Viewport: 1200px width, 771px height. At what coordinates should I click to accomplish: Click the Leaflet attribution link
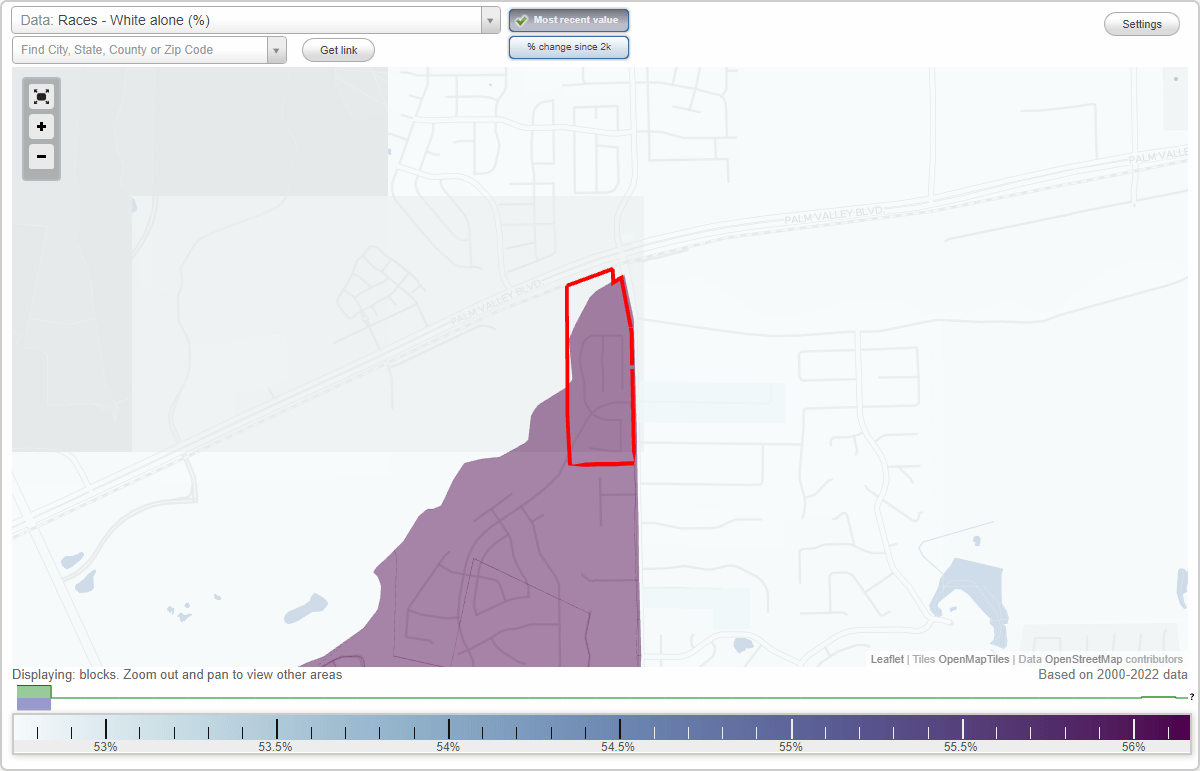click(x=886, y=659)
